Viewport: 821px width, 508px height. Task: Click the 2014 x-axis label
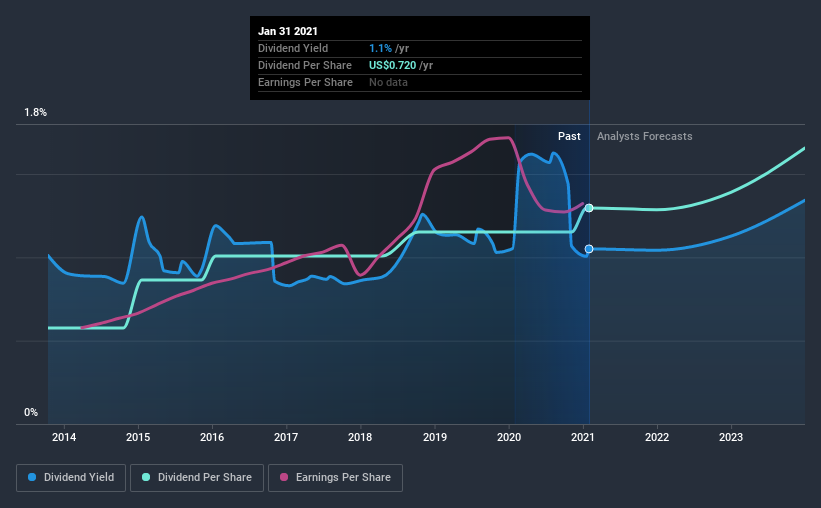(x=64, y=437)
